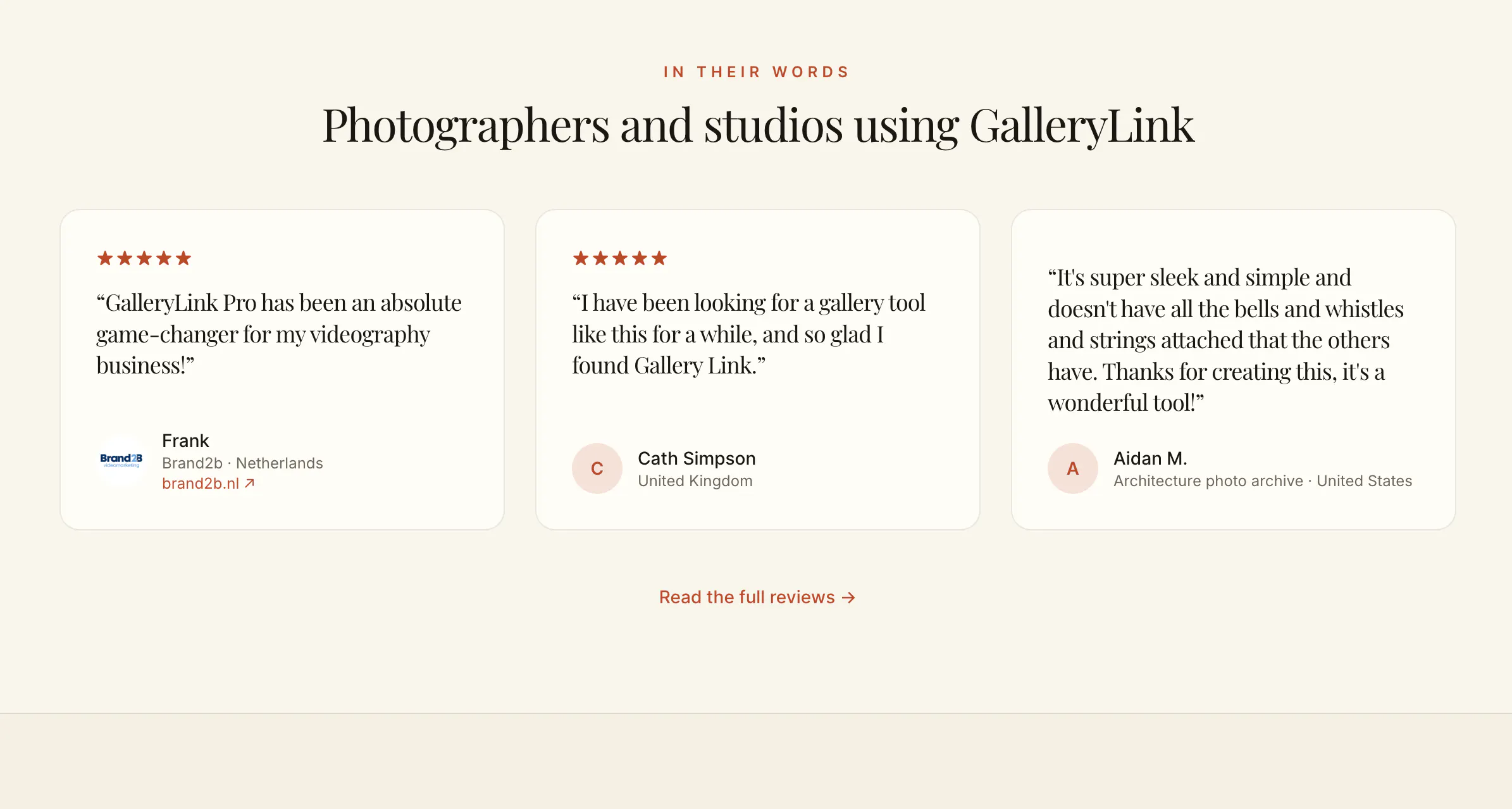Click Architecture photo archive · United States text
The height and width of the screenshot is (809, 1512).
(1263, 481)
